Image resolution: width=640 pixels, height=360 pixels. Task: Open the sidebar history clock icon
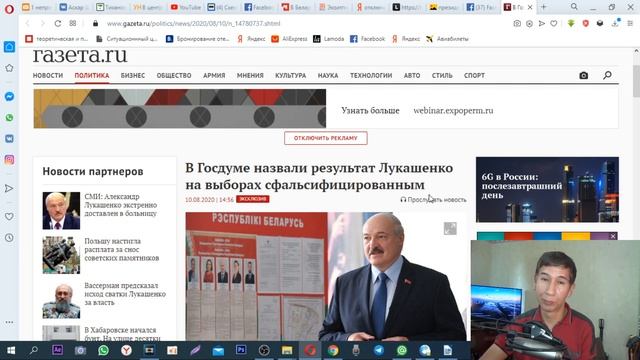click(x=9, y=238)
